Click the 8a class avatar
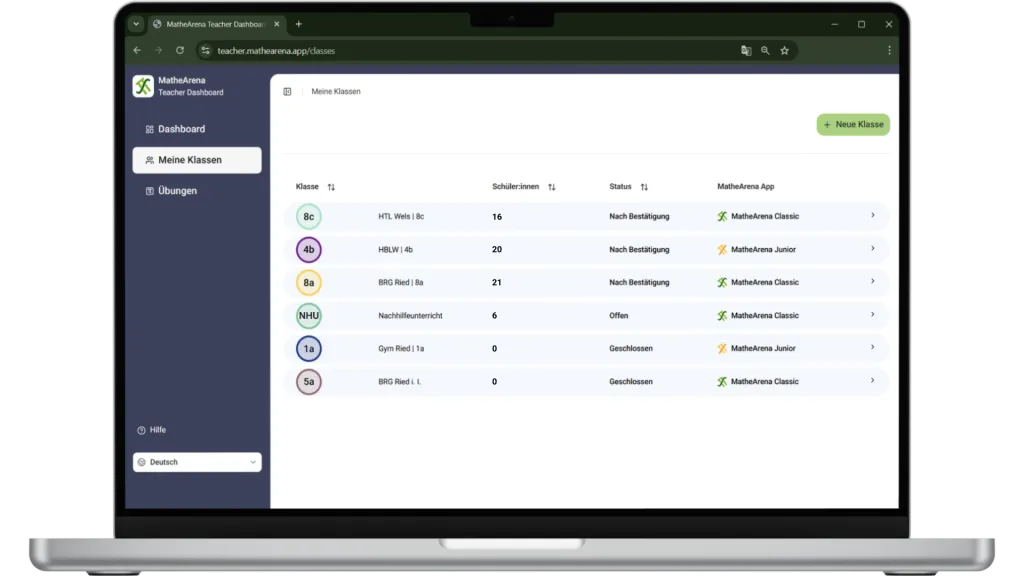The width and height of the screenshot is (1024, 576). pyautogui.click(x=309, y=283)
